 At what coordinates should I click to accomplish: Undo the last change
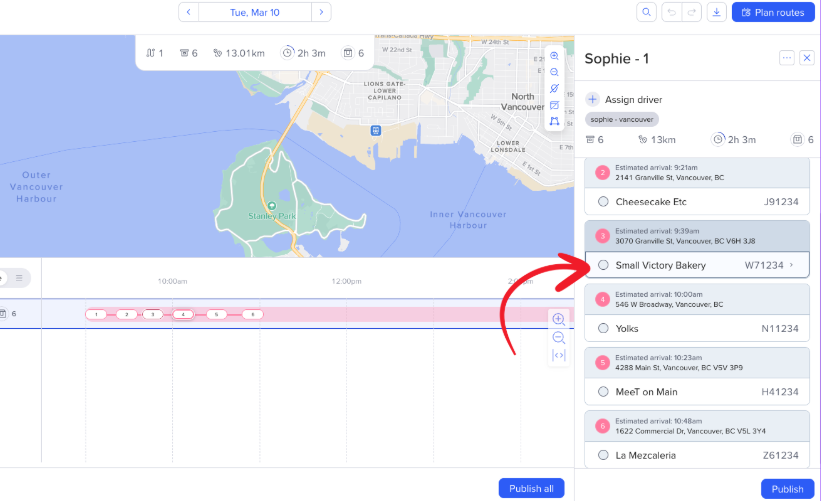[672, 12]
